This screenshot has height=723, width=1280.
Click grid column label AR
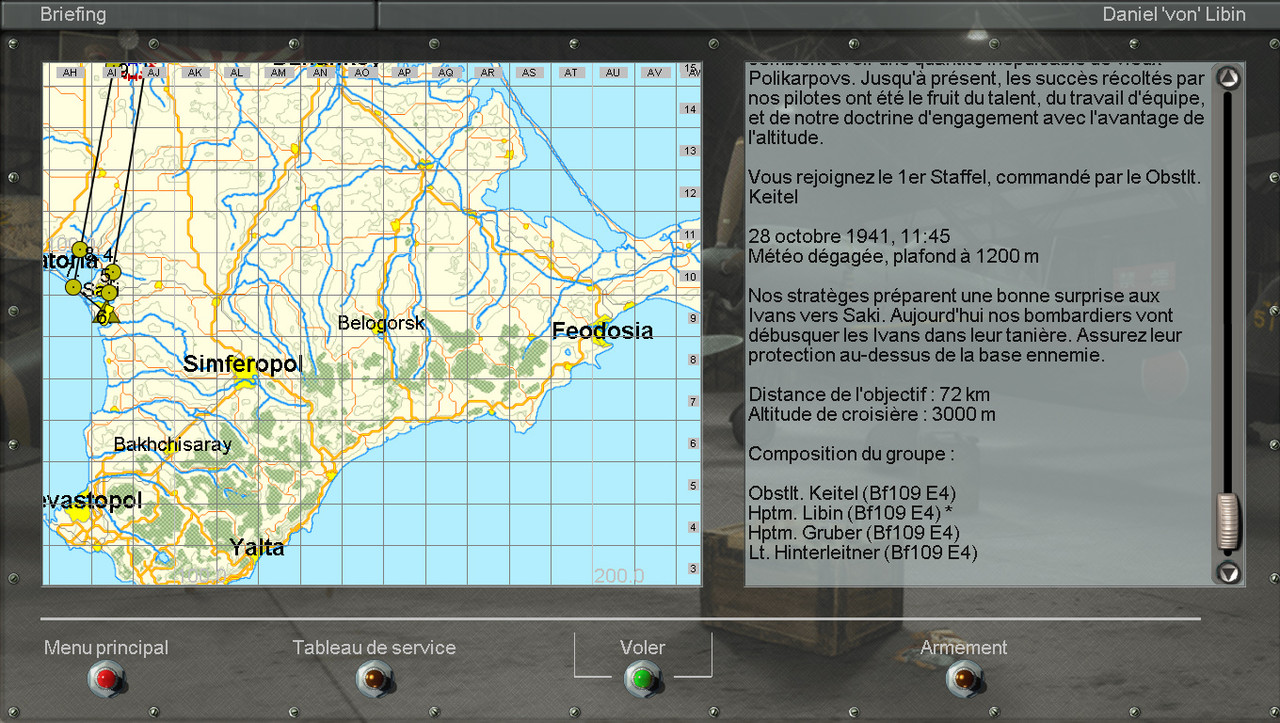pos(488,73)
